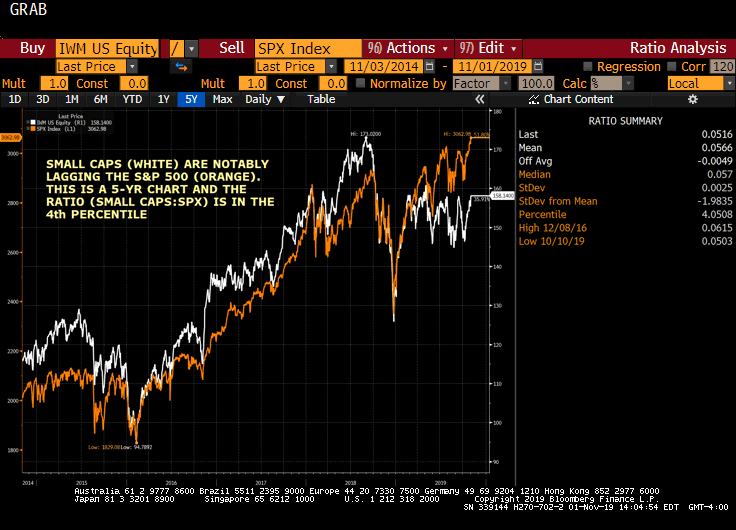The image size is (736, 530).
Task: Click the Mean value 0.0566
Action: pos(717,147)
